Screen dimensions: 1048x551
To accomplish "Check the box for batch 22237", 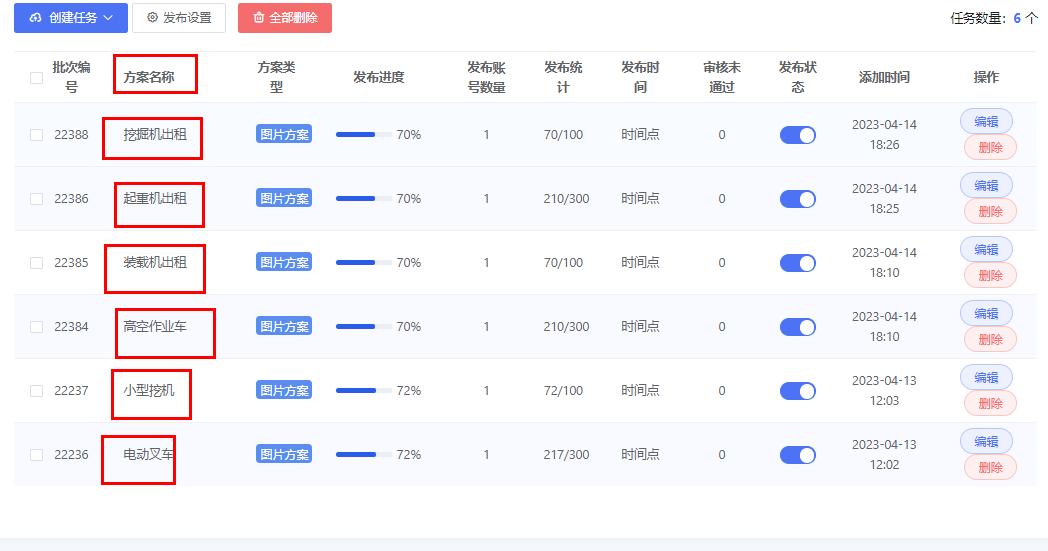I will coord(37,391).
